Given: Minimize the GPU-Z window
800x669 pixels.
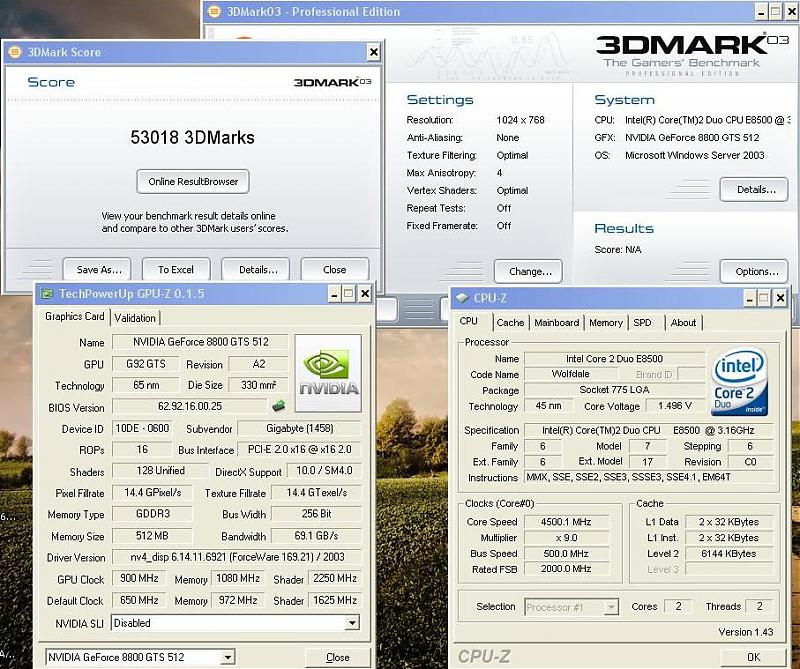Looking at the screenshot, I should tap(334, 293).
